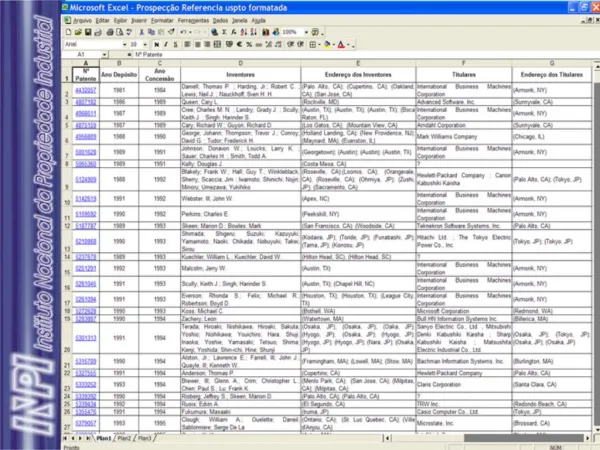This screenshot has height=450, width=600.
Task: Expand the undo history dropdown arrow
Action: pos(190,32)
